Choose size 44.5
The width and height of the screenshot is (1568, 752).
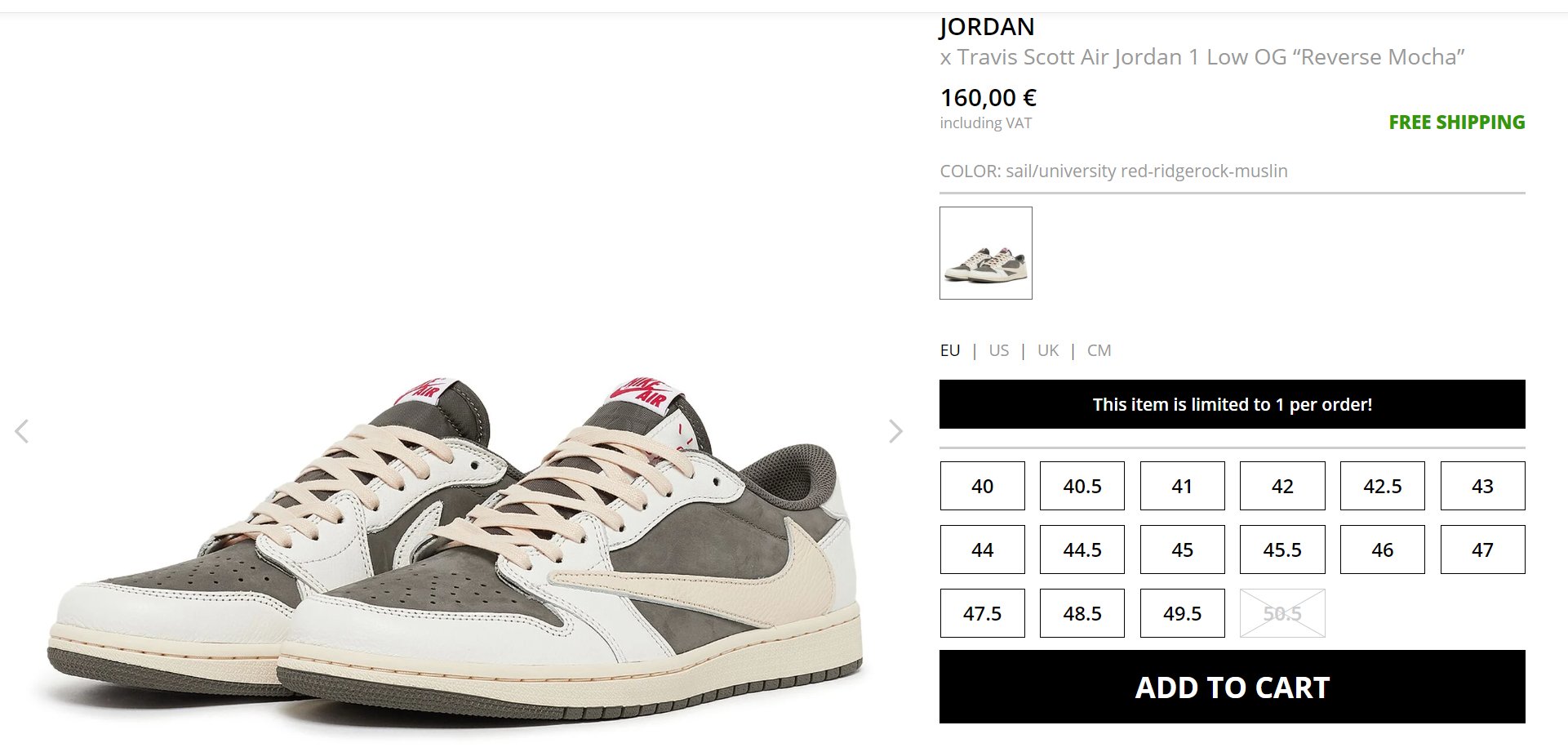pyautogui.click(x=1082, y=550)
